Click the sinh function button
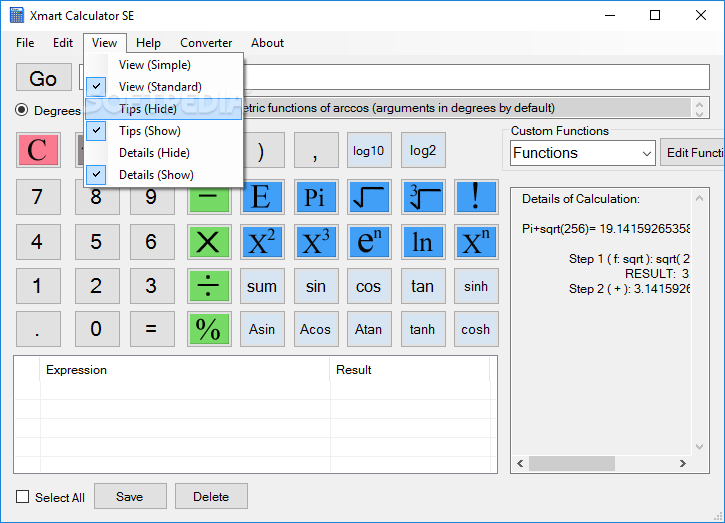The width and height of the screenshot is (725, 523). [x=476, y=286]
